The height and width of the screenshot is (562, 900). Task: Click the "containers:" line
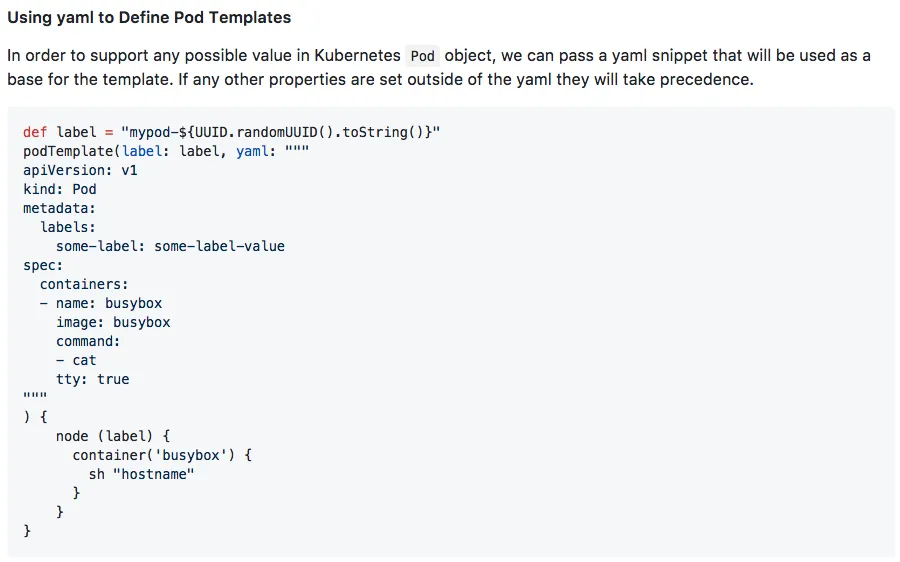tap(84, 284)
